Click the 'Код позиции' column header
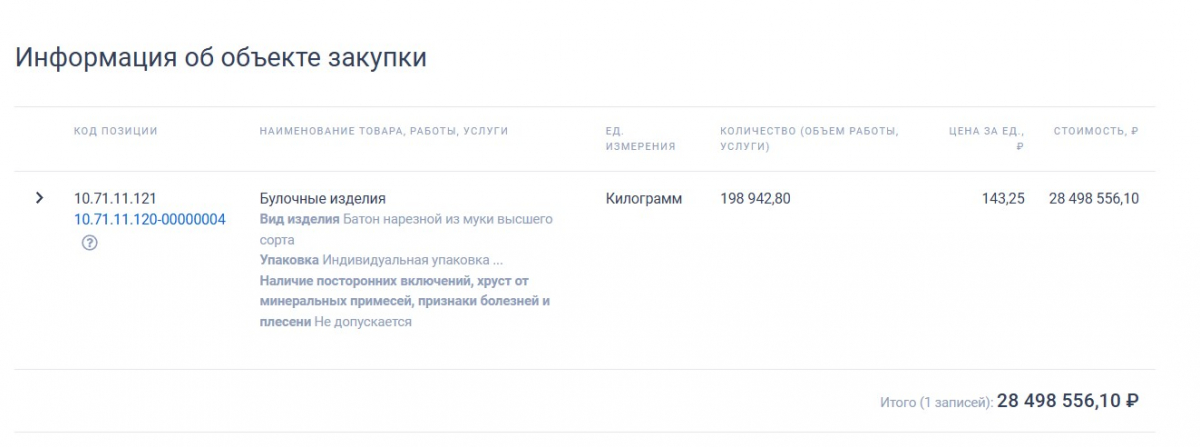Image resolution: width=1200 pixels, height=447 pixels. tap(116, 131)
